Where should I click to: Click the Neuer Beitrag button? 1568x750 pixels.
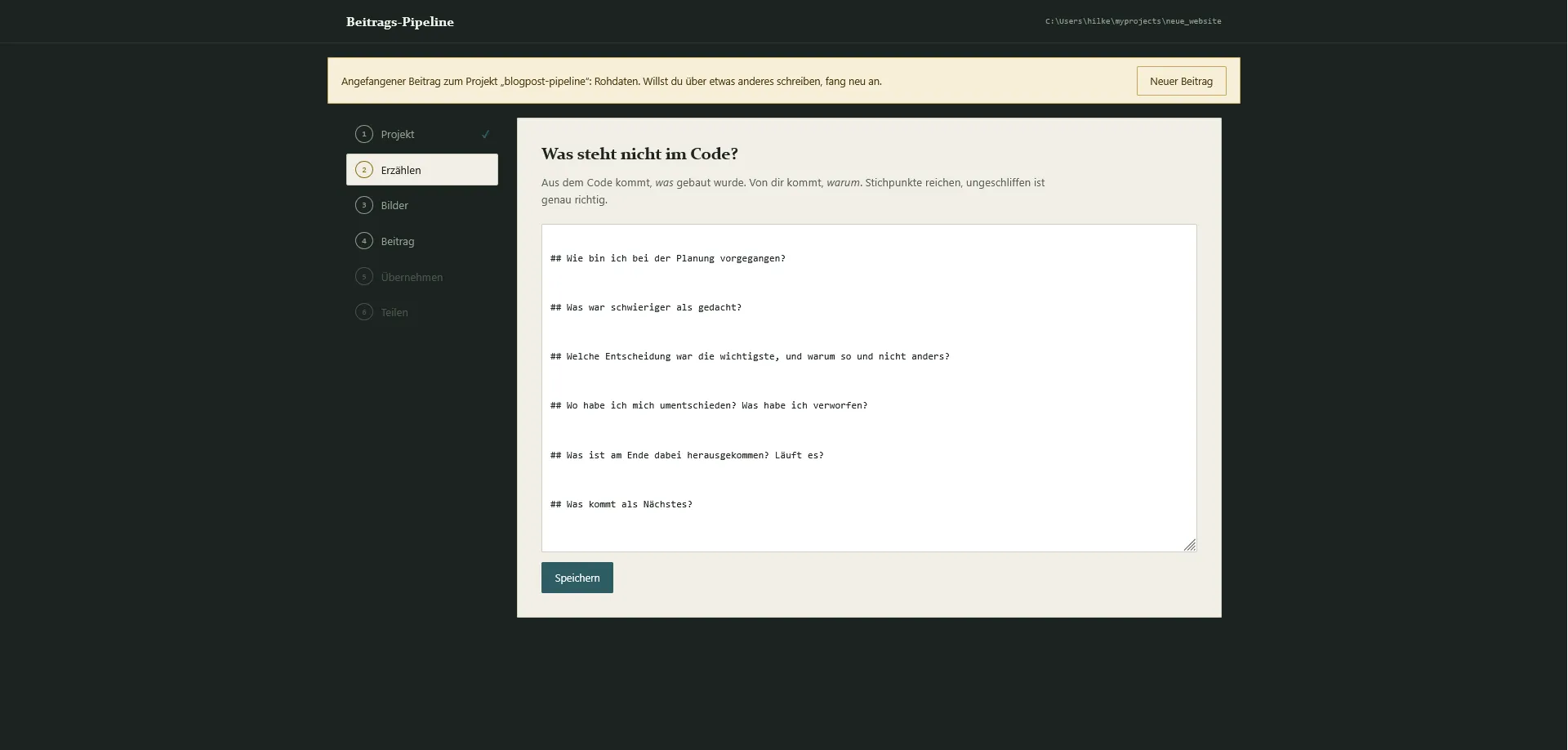tap(1181, 81)
